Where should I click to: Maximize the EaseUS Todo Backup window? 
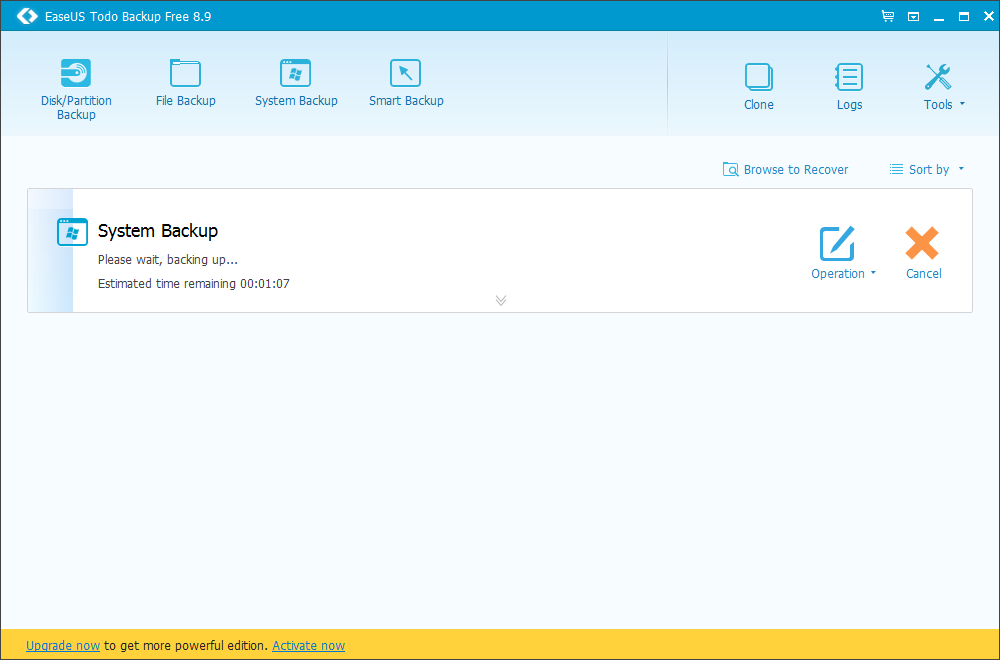[964, 17]
